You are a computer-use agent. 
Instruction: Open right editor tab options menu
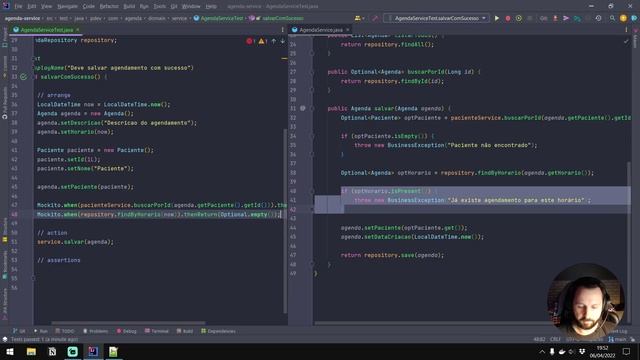[626, 30]
